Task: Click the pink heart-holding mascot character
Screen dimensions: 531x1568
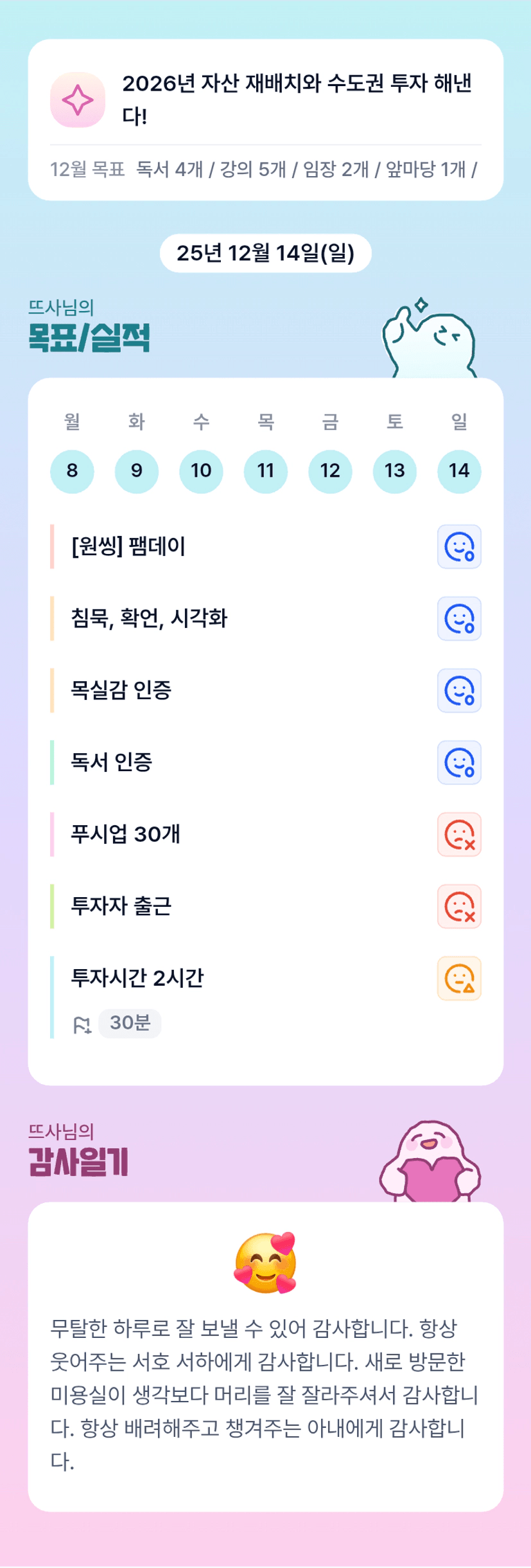Action: (430, 1162)
